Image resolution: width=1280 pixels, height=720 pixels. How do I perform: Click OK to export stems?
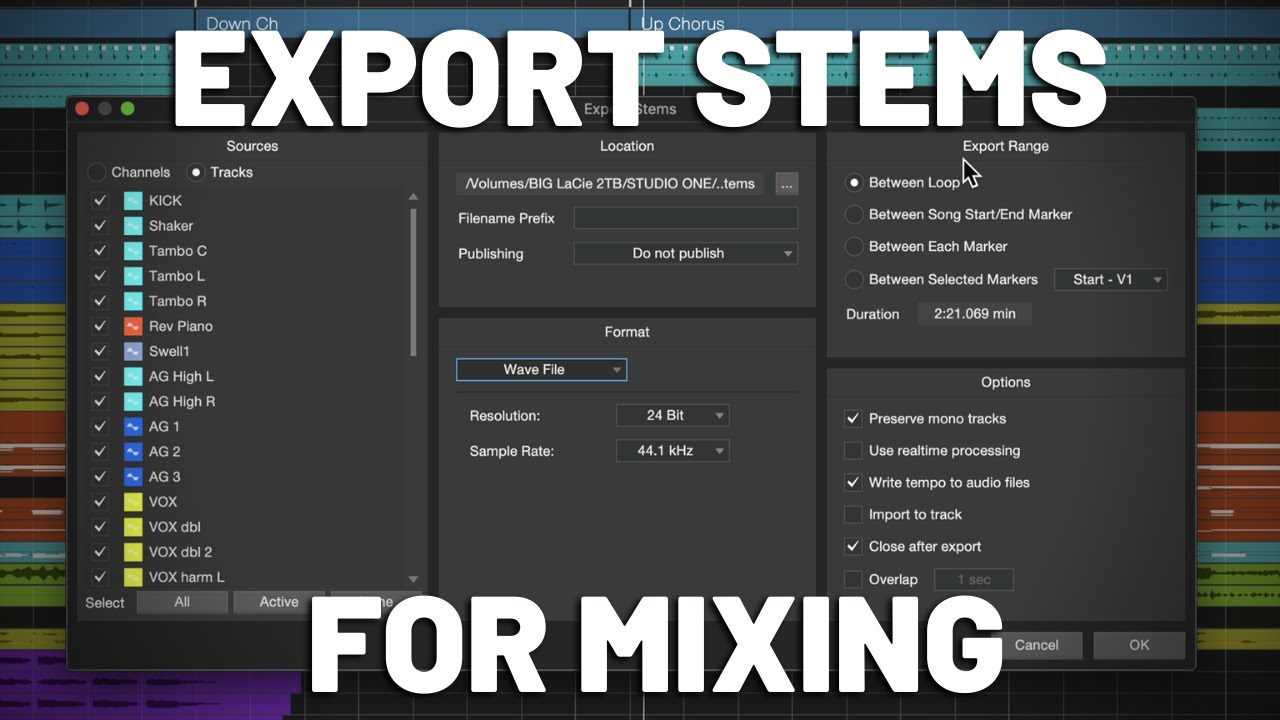(x=1139, y=645)
